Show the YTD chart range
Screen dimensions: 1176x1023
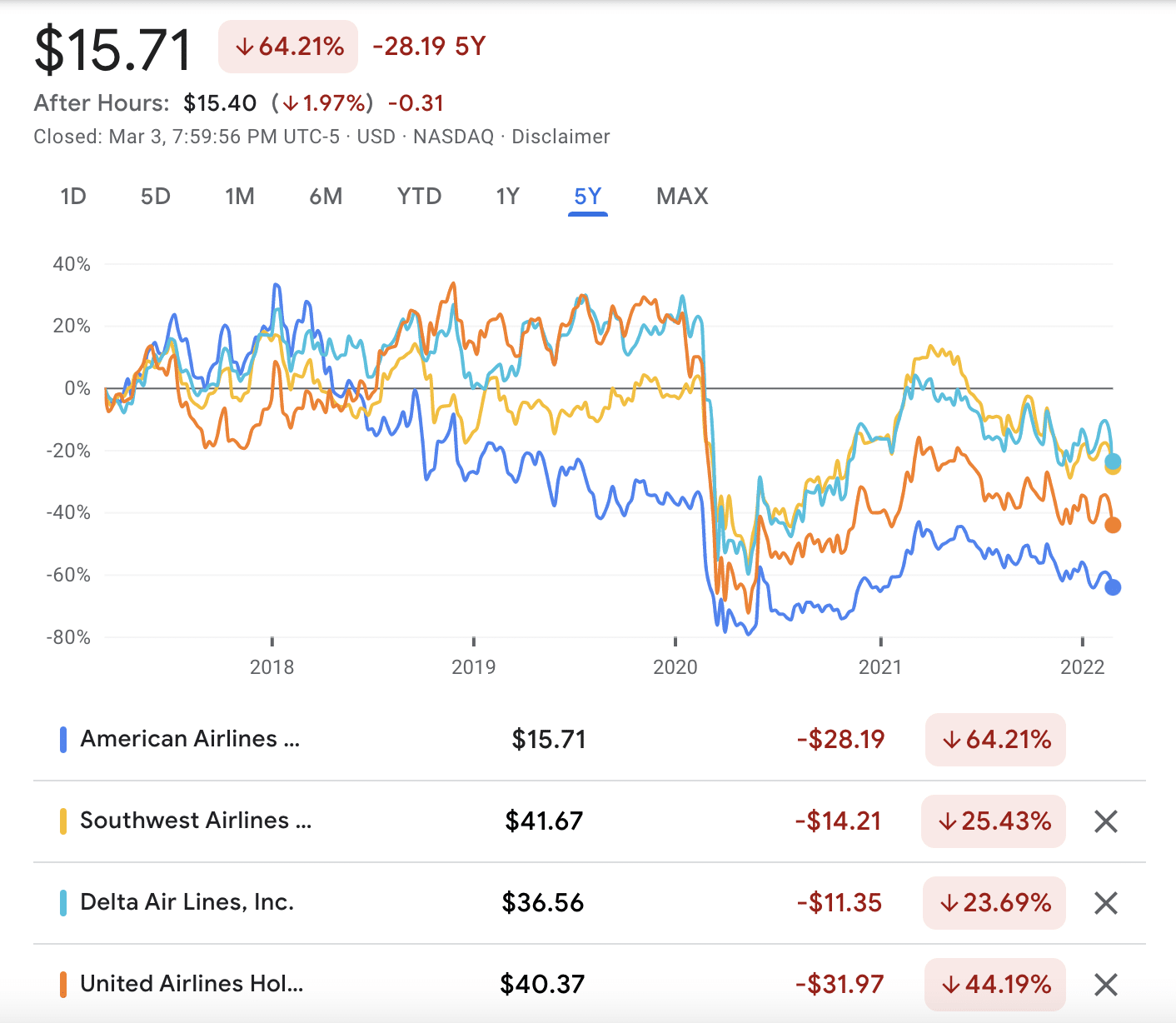(419, 197)
